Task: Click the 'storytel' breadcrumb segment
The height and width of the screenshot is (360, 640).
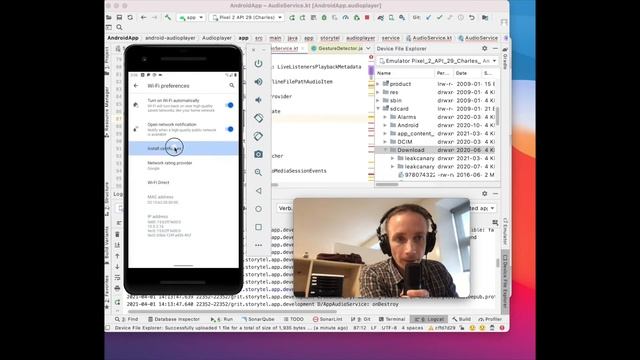Action: coord(330,38)
